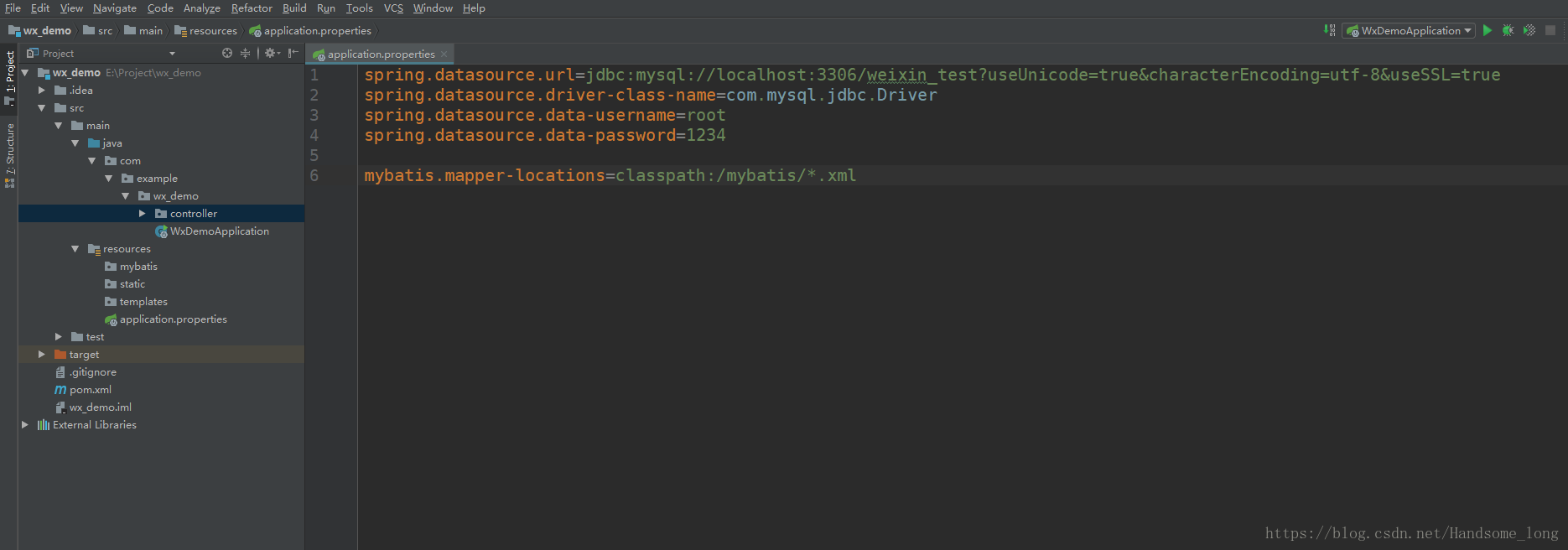Open the Code menu

[160, 8]
